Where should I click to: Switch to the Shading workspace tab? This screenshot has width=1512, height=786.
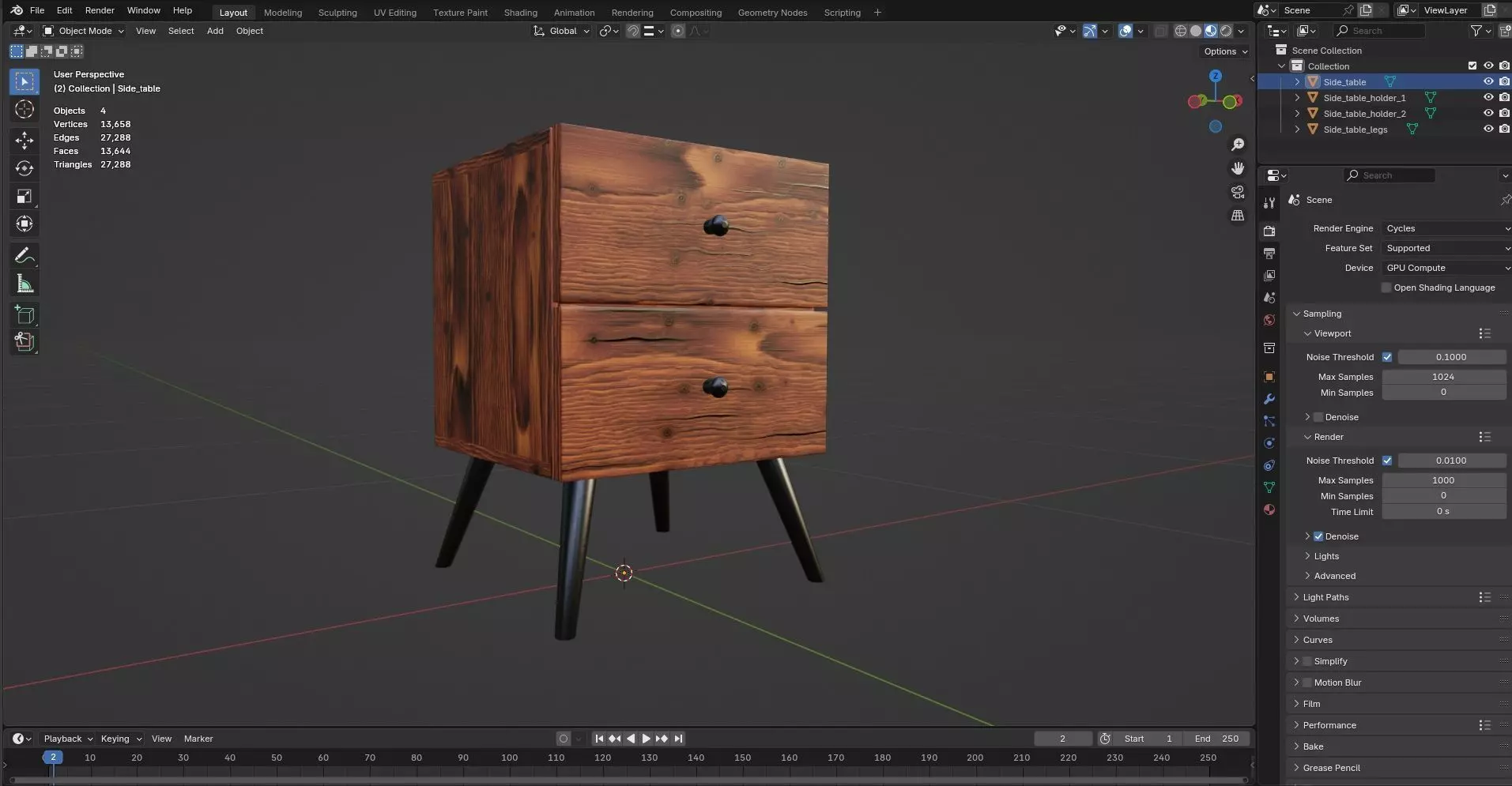click(x=520, y=13)
